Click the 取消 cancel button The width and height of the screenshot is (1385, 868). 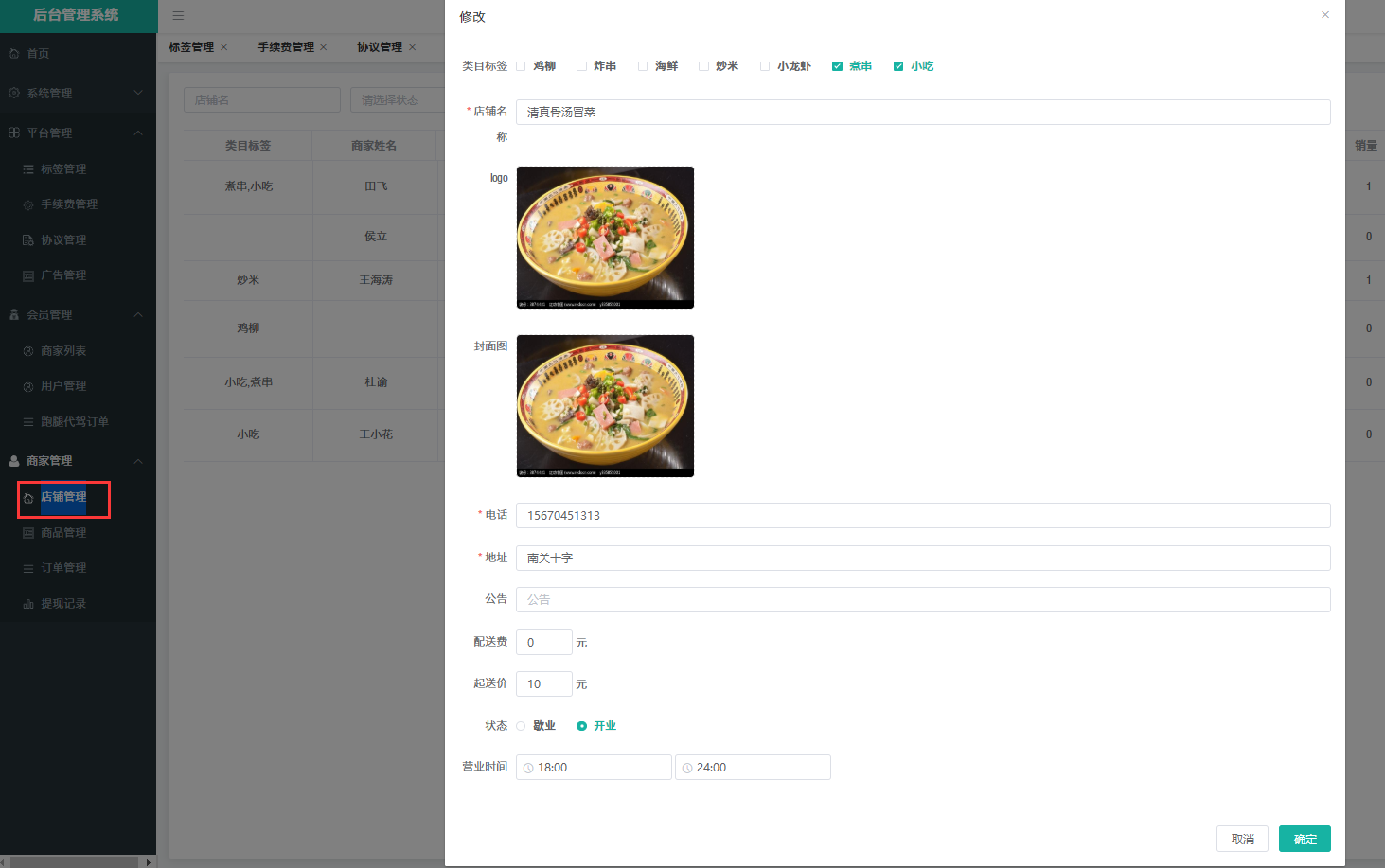coord(1242,839)
